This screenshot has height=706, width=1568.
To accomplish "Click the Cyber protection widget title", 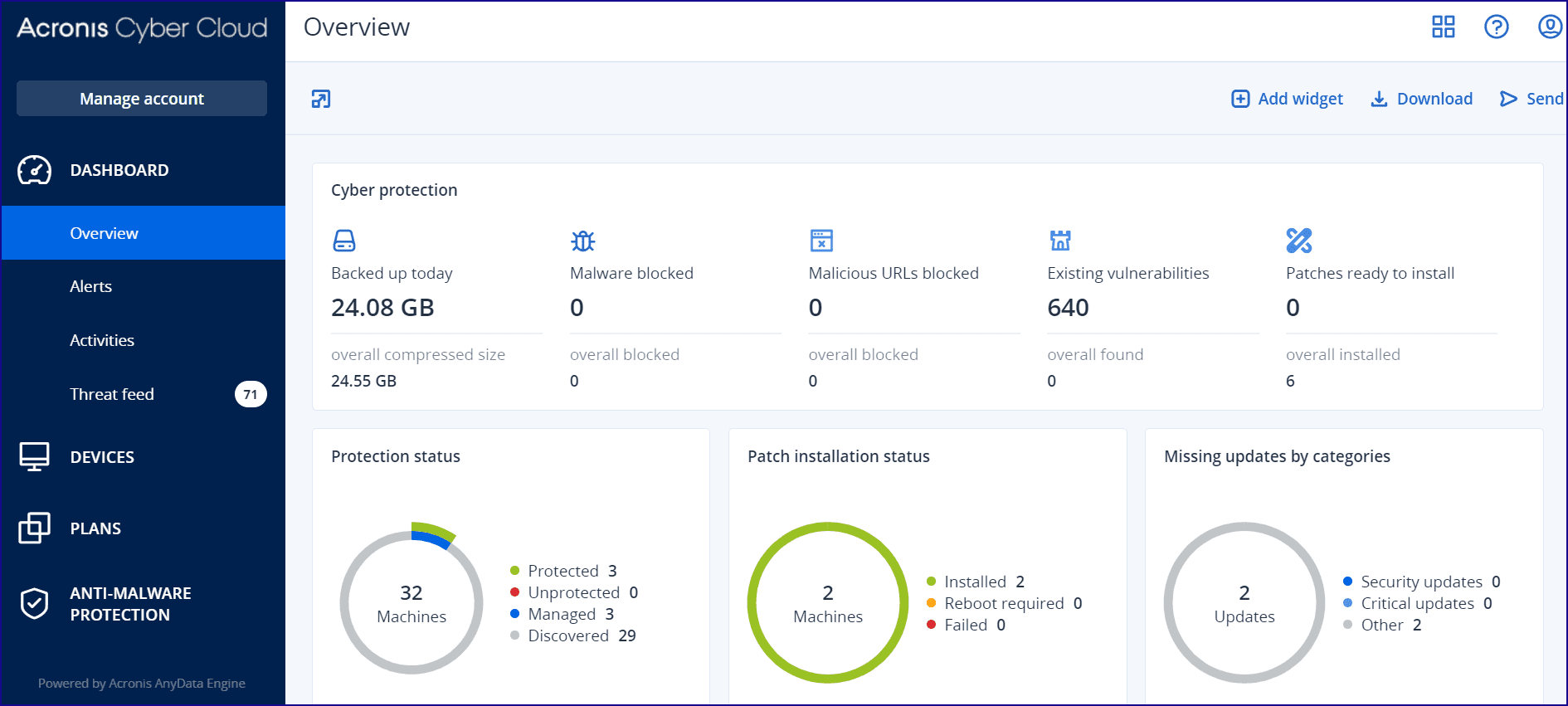I will (394, 190).
